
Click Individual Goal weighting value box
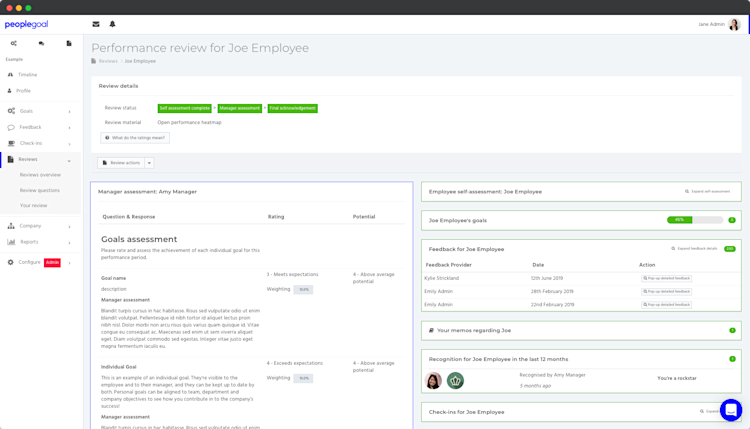[x=303, y=378]
